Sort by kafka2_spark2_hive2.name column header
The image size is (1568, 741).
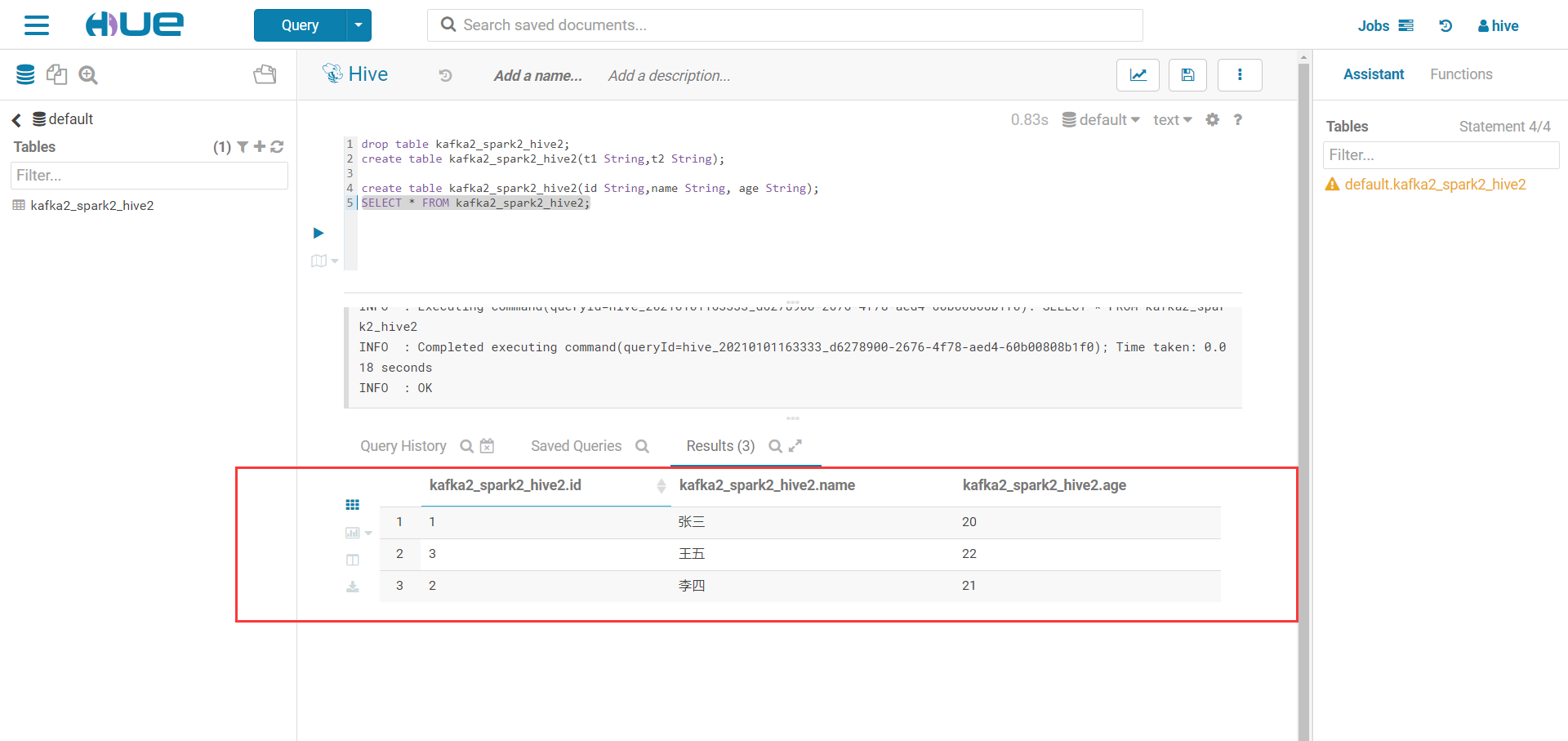coord(767,485)
